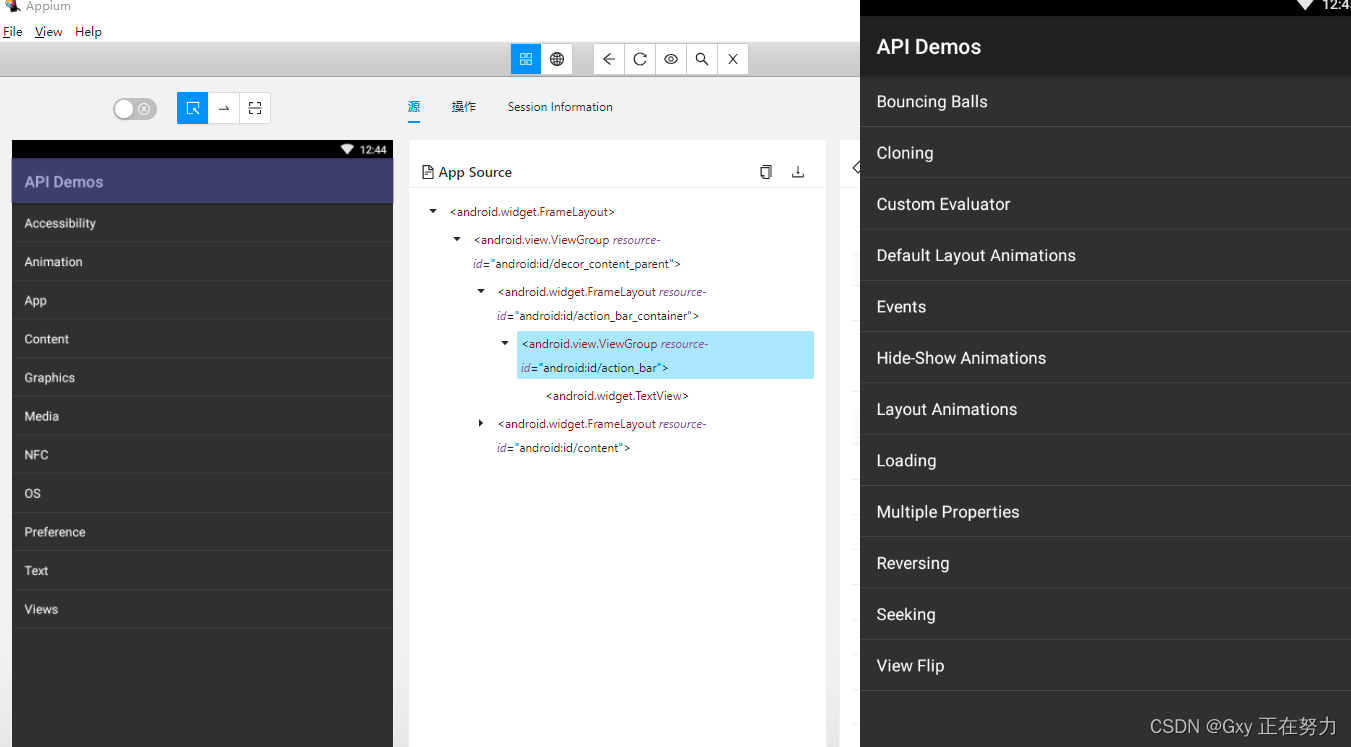Image resolution: width=1351 pixels, height=747 pixels.
Task: Open Default Layout Animations in emulator
Action: tap(1105, 255)
